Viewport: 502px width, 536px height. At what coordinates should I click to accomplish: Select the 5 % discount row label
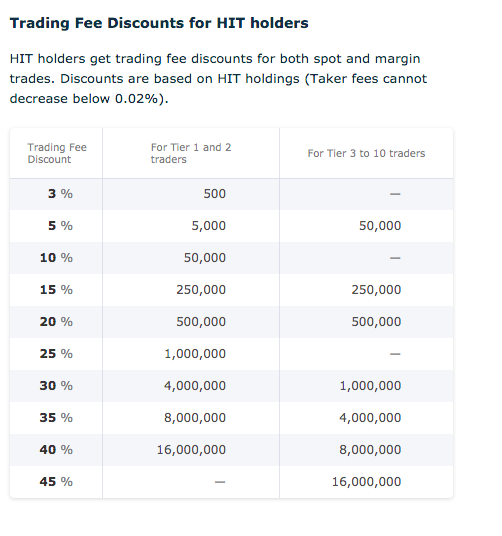(60, 226)
